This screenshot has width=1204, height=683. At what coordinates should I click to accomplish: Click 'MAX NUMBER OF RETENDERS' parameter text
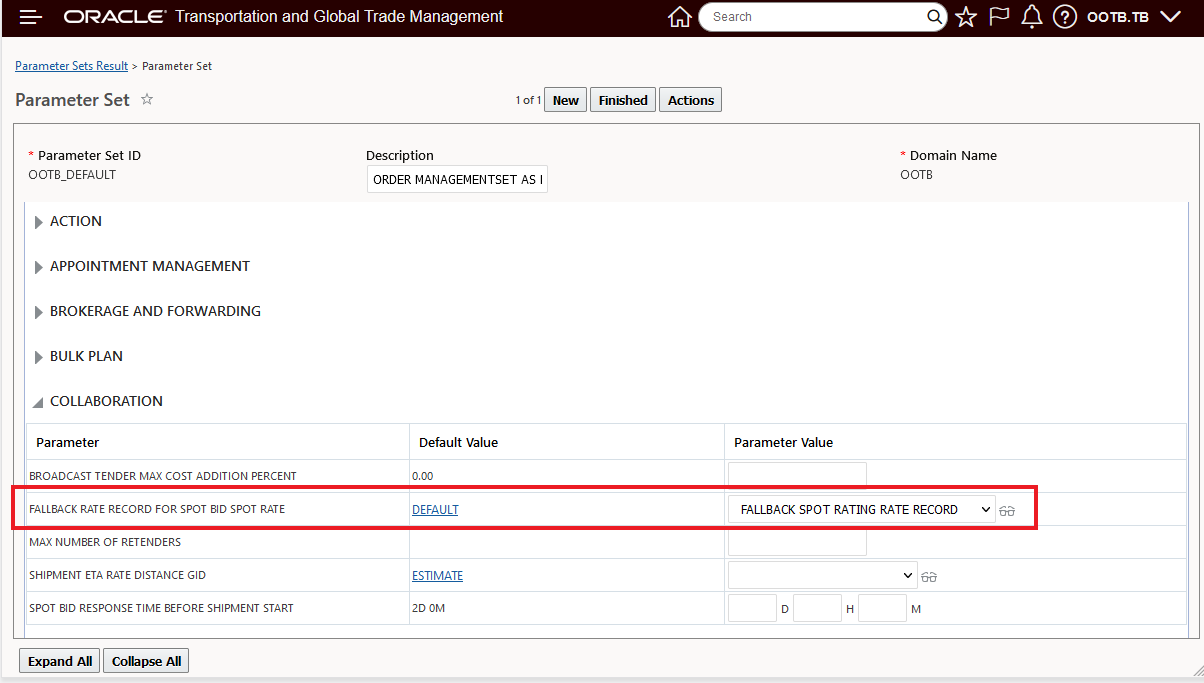[x=105, y=542]
